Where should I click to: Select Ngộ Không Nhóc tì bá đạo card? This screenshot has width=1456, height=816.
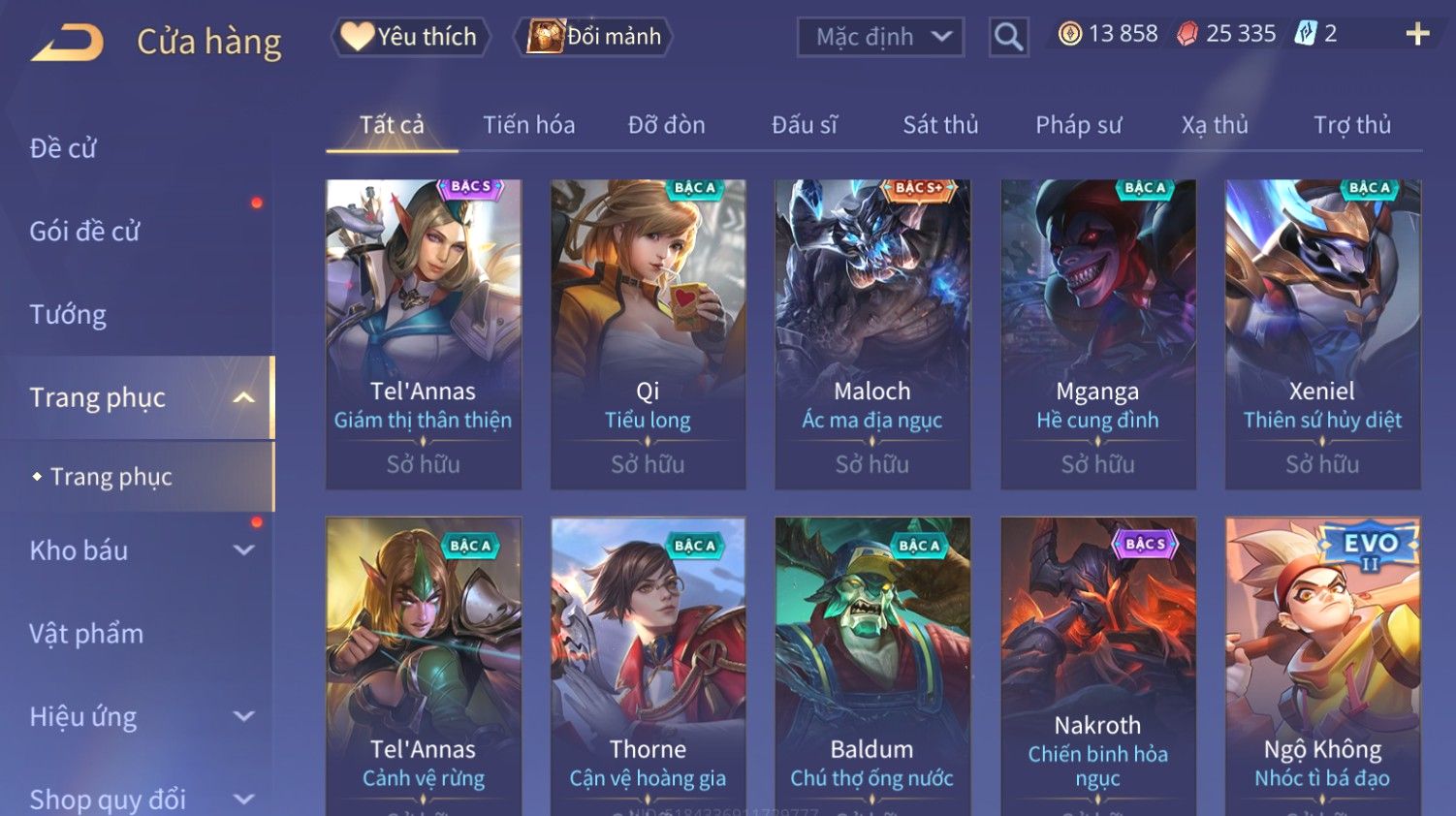[x=1323, y=667]
